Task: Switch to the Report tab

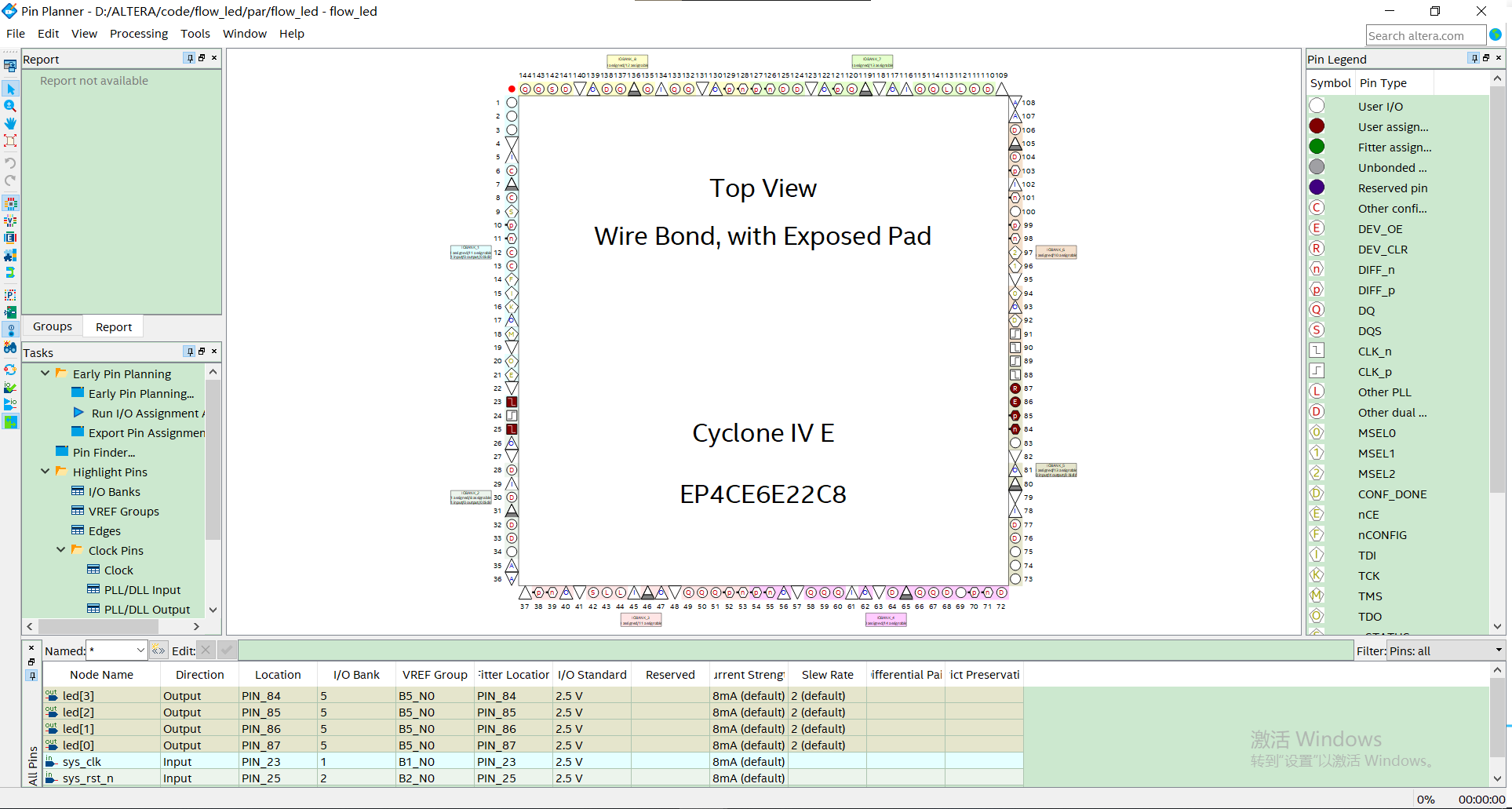Action: (x=114, y=326)
